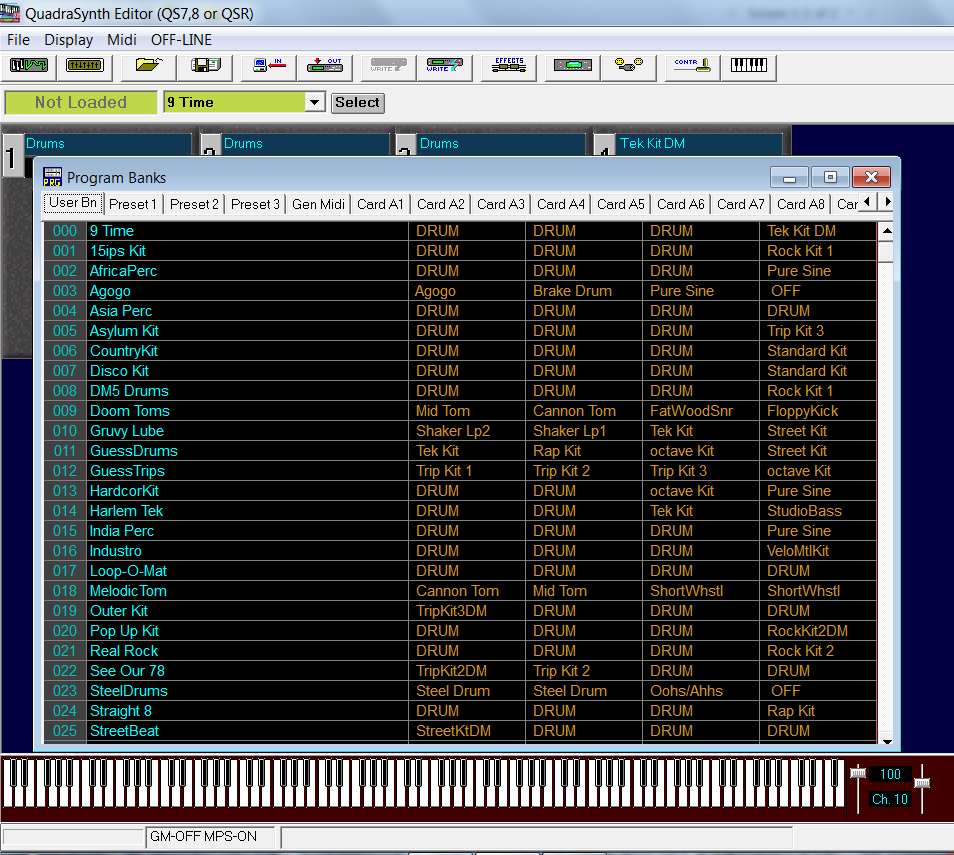Open the Display menu
The width and height of the screenshot is (954, 855).
coord(68,40)
